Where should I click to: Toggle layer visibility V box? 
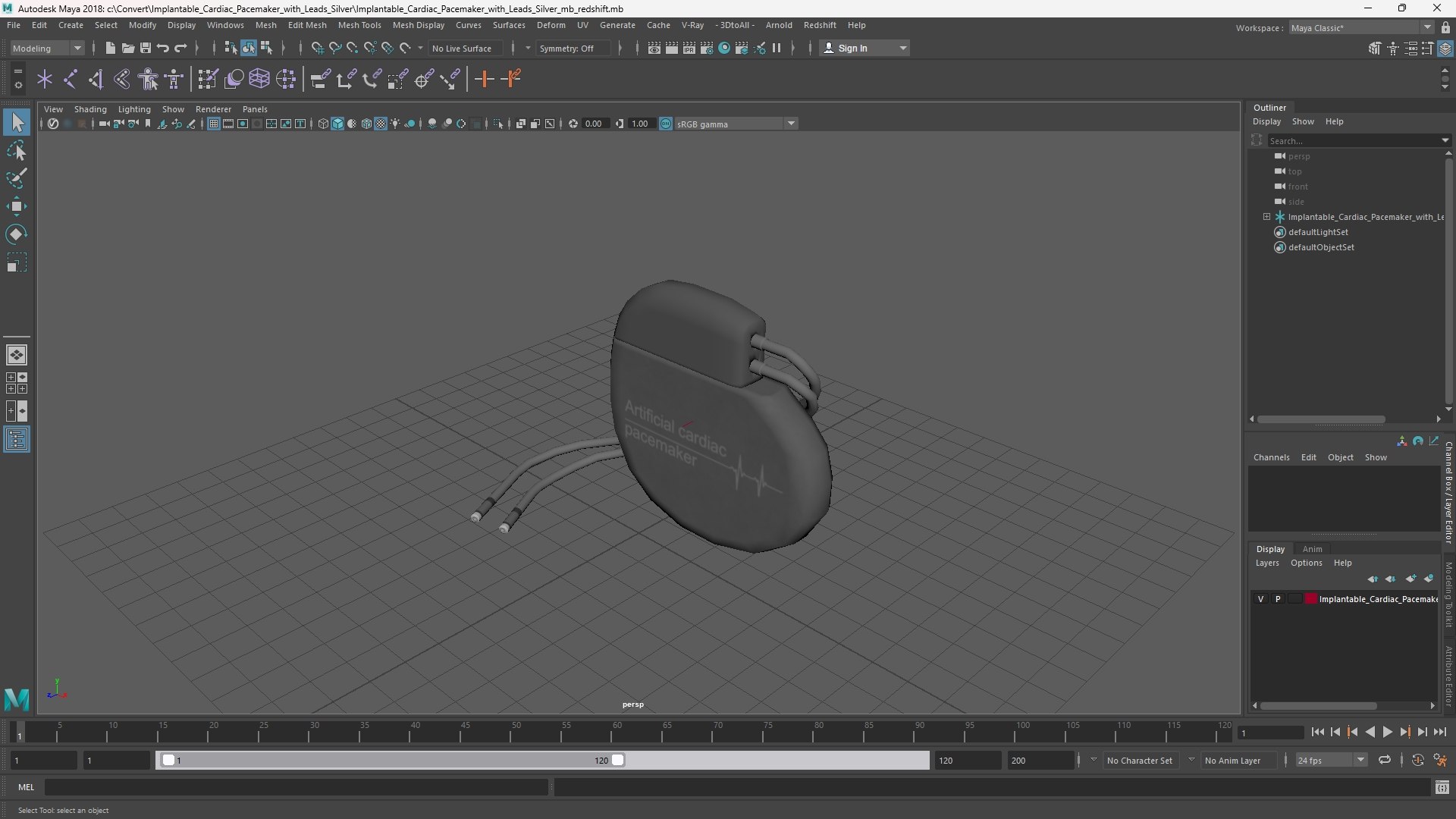tap(1261, 599)
